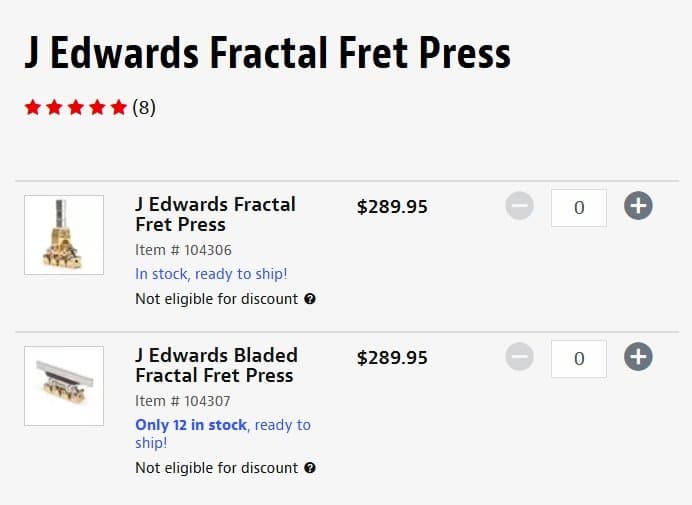Decrease quantity for J Edwards Fractal Fret Press
The image size is (692, 505).
tap(519, 207)
